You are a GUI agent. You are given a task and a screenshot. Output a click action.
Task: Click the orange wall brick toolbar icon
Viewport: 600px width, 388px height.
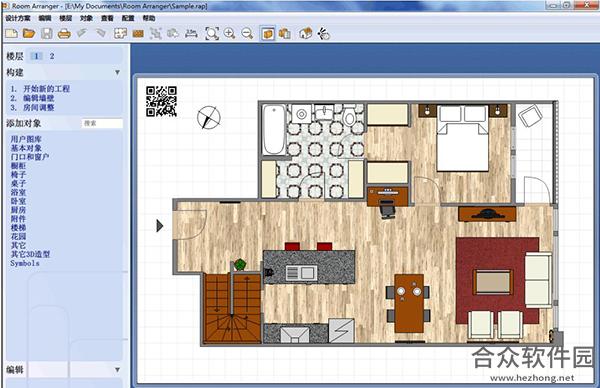click(138, 34)
